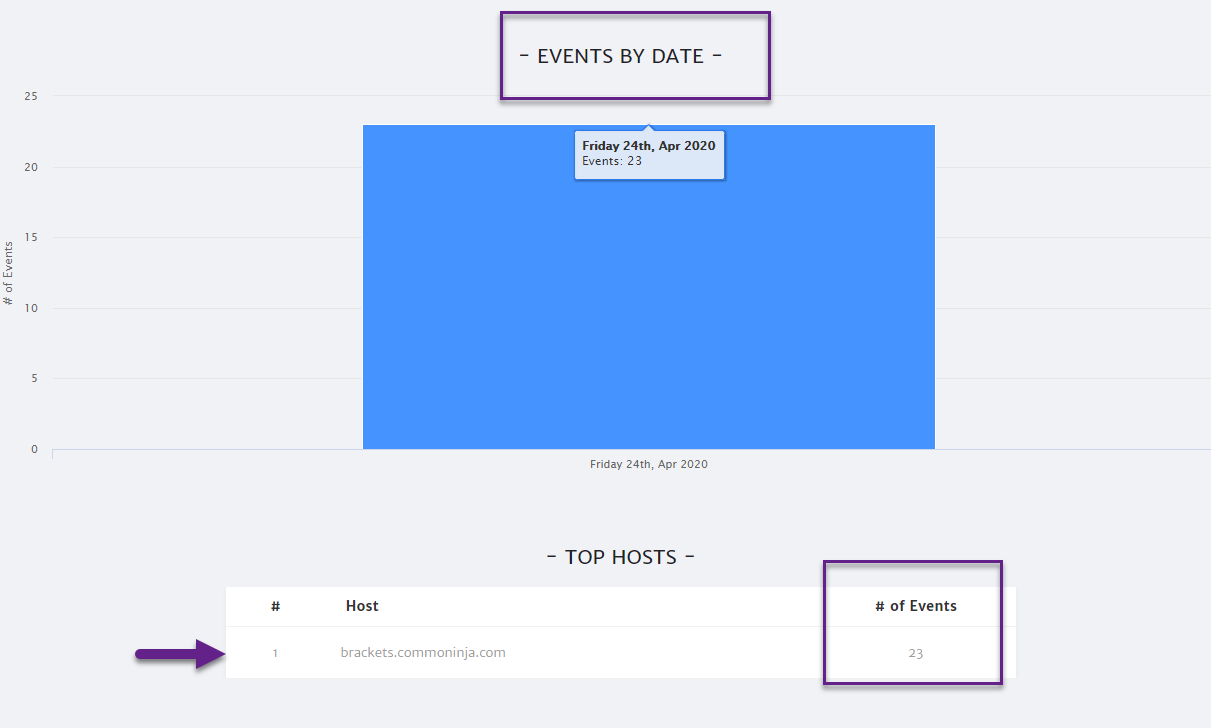Click the y-axis value 10
Image resolution: width=1211 pixels, height=728 pixels.
[x=31, y=308]
